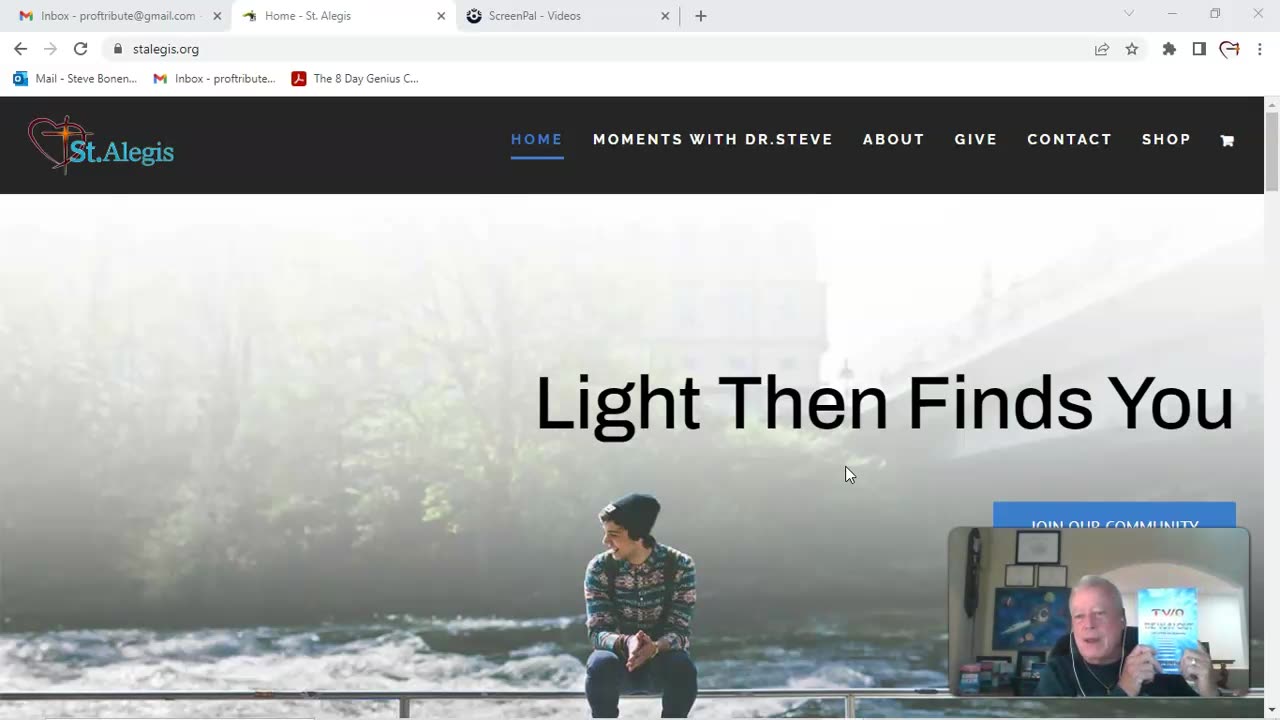The image size is (1280, 720).
Task: Bookmark this page with star icon
Action: 1132,49
